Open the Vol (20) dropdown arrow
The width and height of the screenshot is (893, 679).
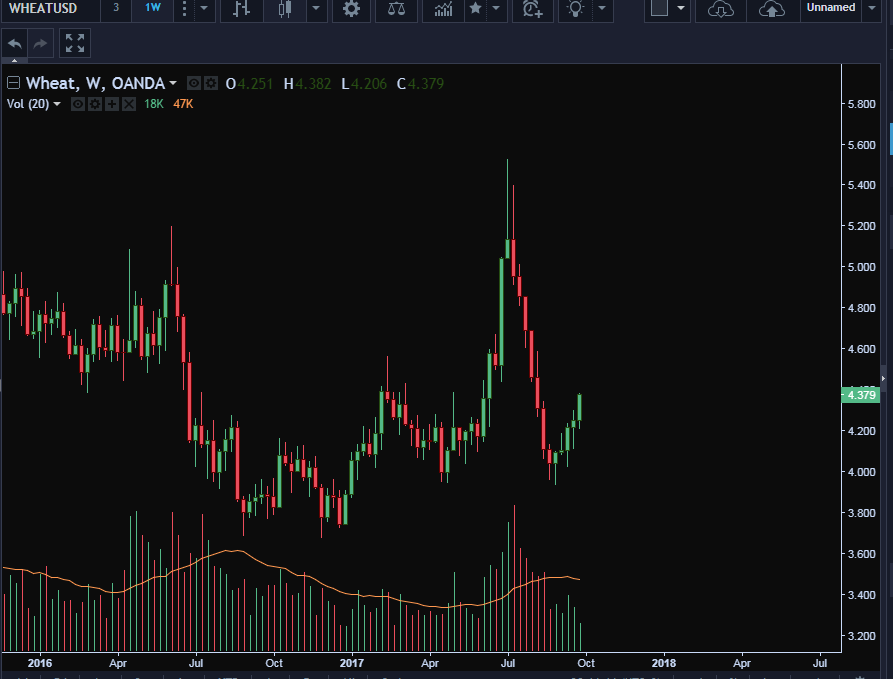57,104
